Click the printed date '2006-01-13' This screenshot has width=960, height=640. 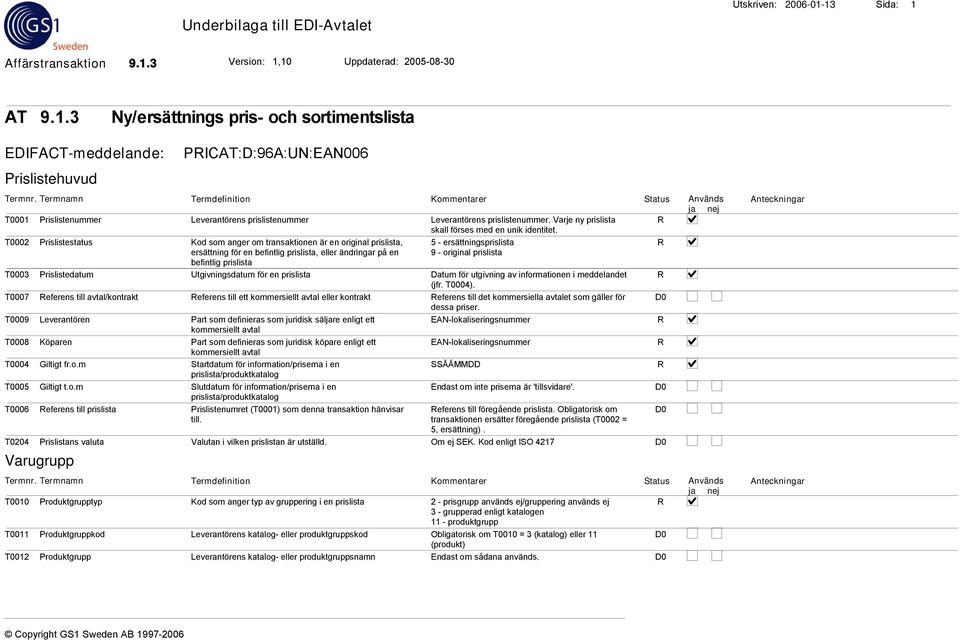point(810,5)
